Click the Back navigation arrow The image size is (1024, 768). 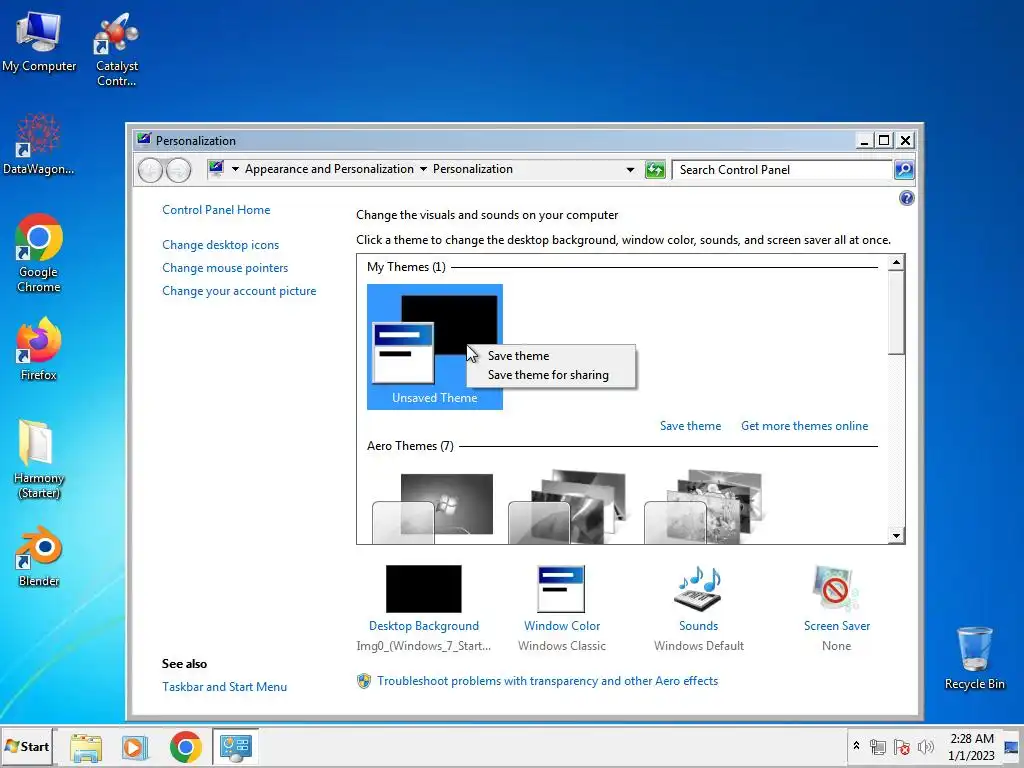150,170
